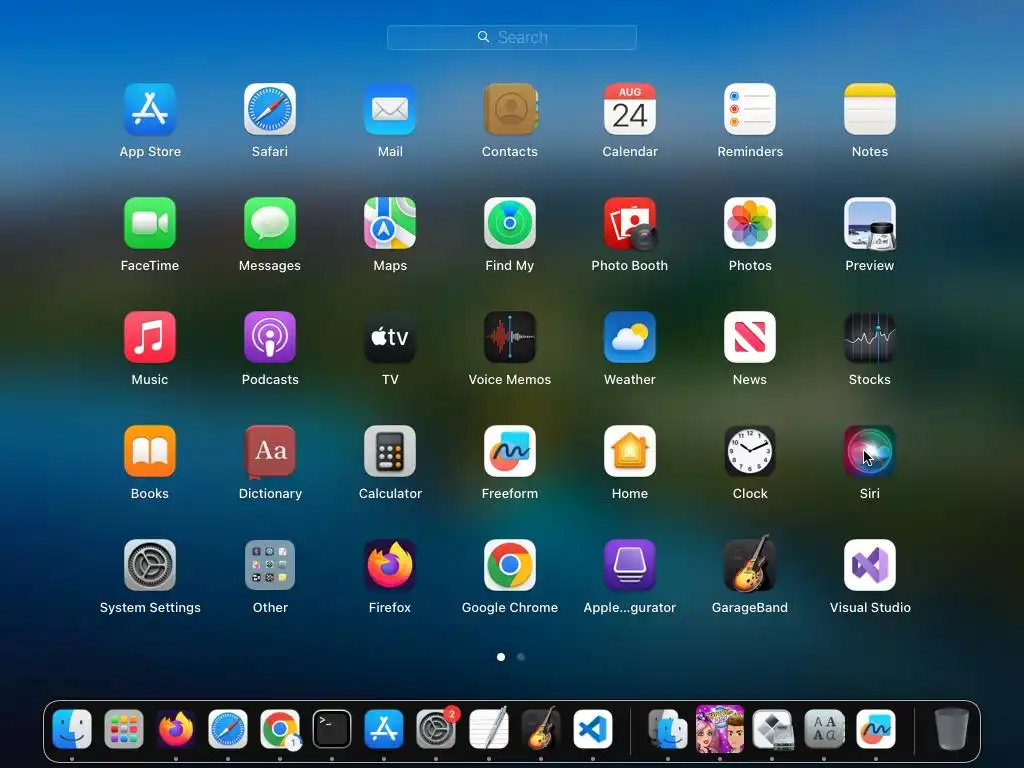
Task: Open the Apple TV app
Action: [390, 337]
